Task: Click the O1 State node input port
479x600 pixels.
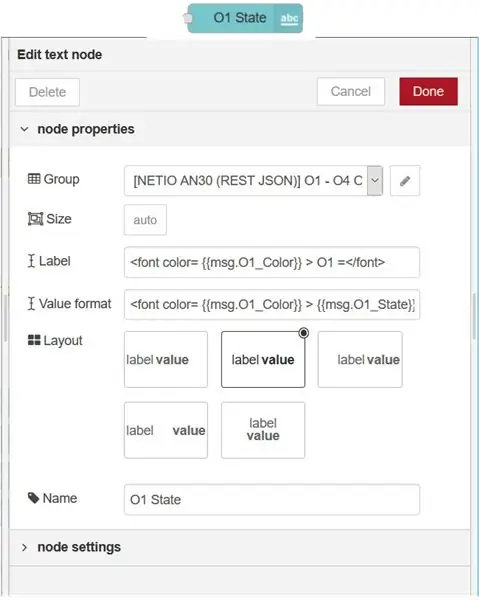Action: point(188,18)
